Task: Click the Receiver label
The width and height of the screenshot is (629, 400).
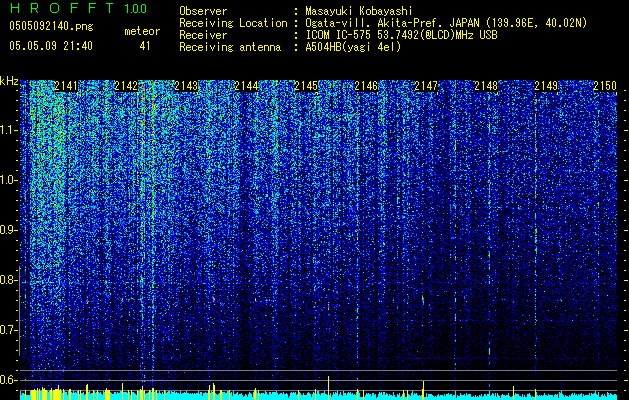Action: pos(203,35)
